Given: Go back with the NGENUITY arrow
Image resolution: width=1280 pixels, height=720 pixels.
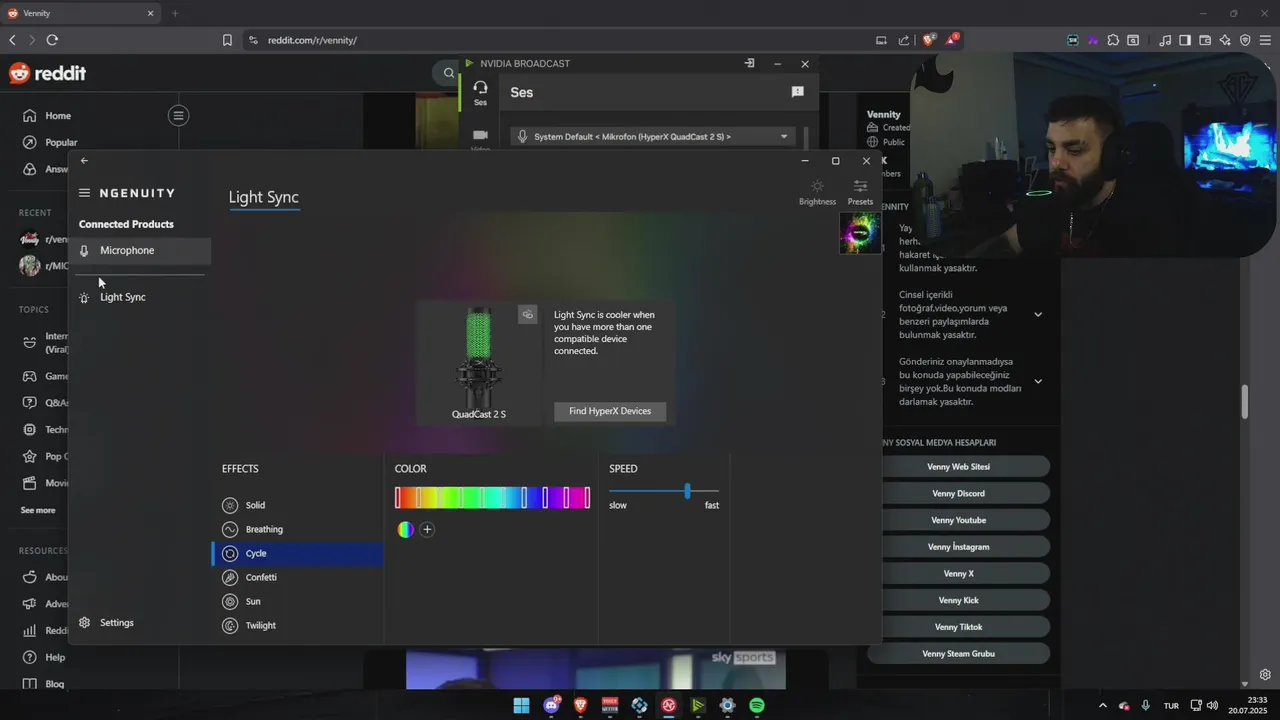Looking at the screenshot, I should [84, 161].
